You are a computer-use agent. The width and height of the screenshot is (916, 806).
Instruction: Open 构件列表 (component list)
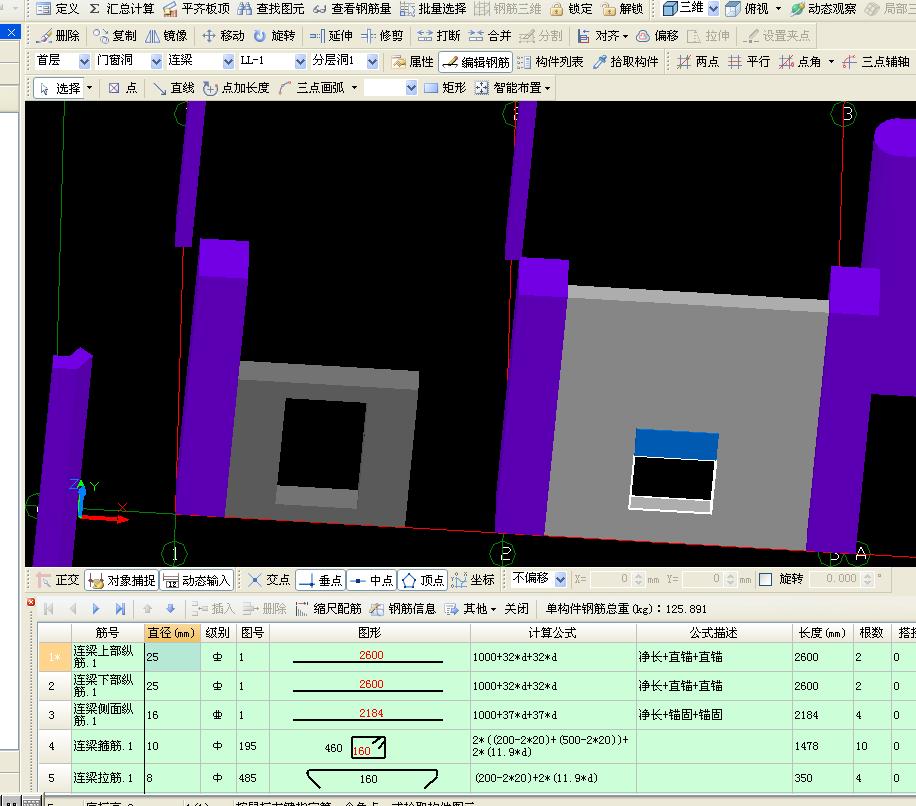coord(550,62)
